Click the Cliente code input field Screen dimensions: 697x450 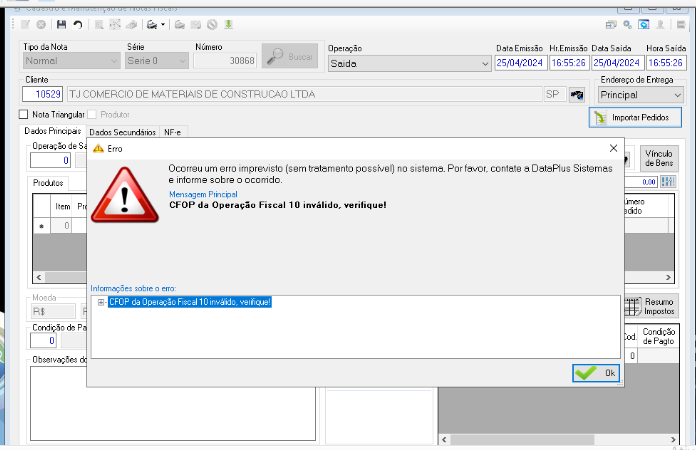coord(42,94)
